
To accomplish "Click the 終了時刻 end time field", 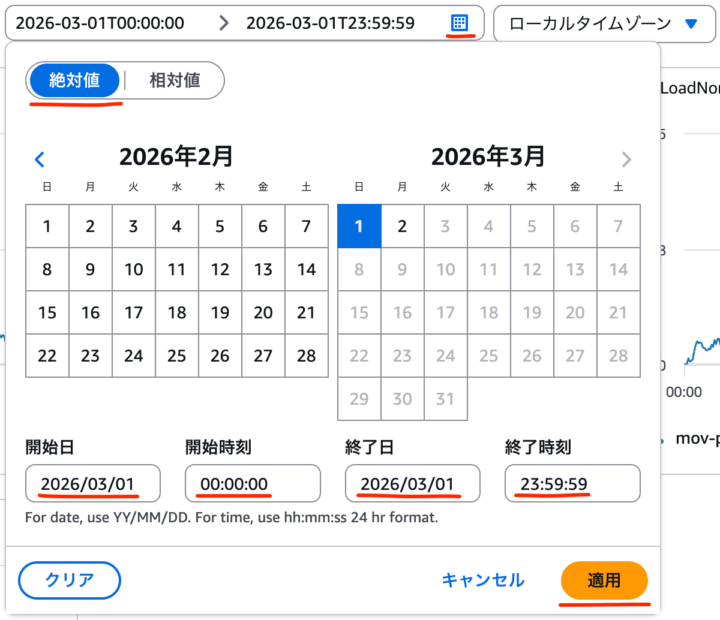I will 572,484.
